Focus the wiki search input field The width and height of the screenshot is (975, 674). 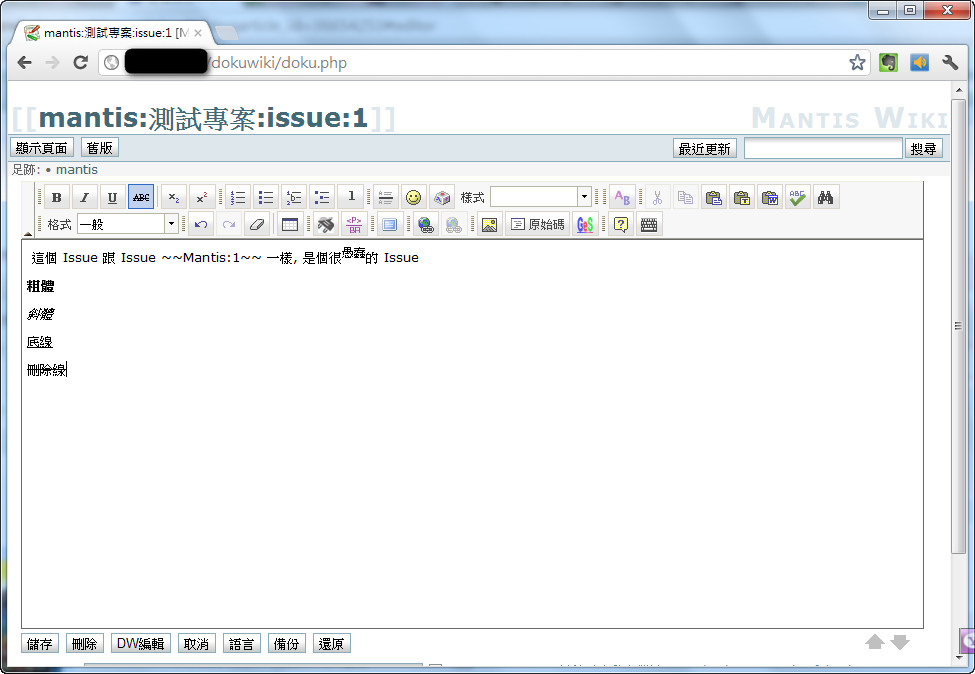click(x=823, y=148)
